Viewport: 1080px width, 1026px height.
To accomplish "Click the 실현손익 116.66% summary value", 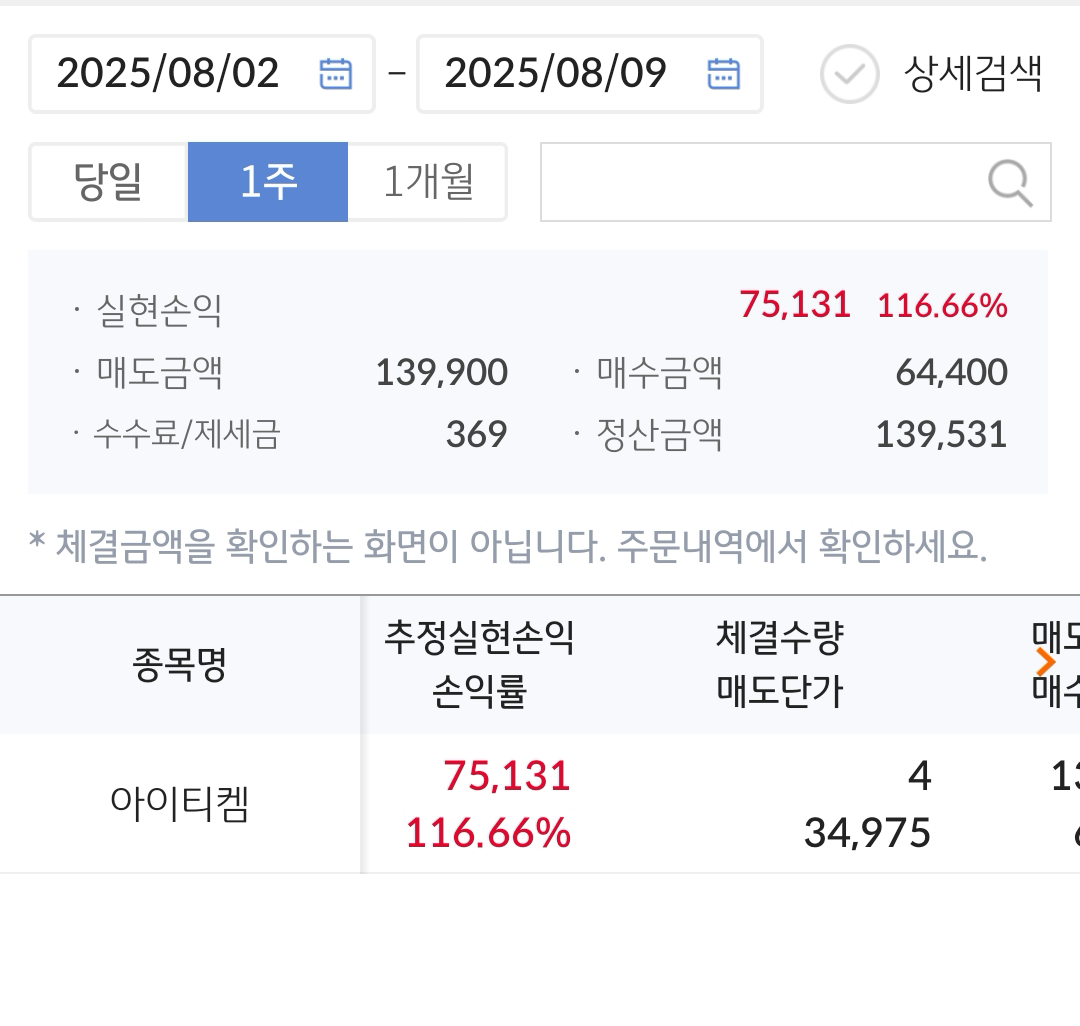I will point(942,305).
